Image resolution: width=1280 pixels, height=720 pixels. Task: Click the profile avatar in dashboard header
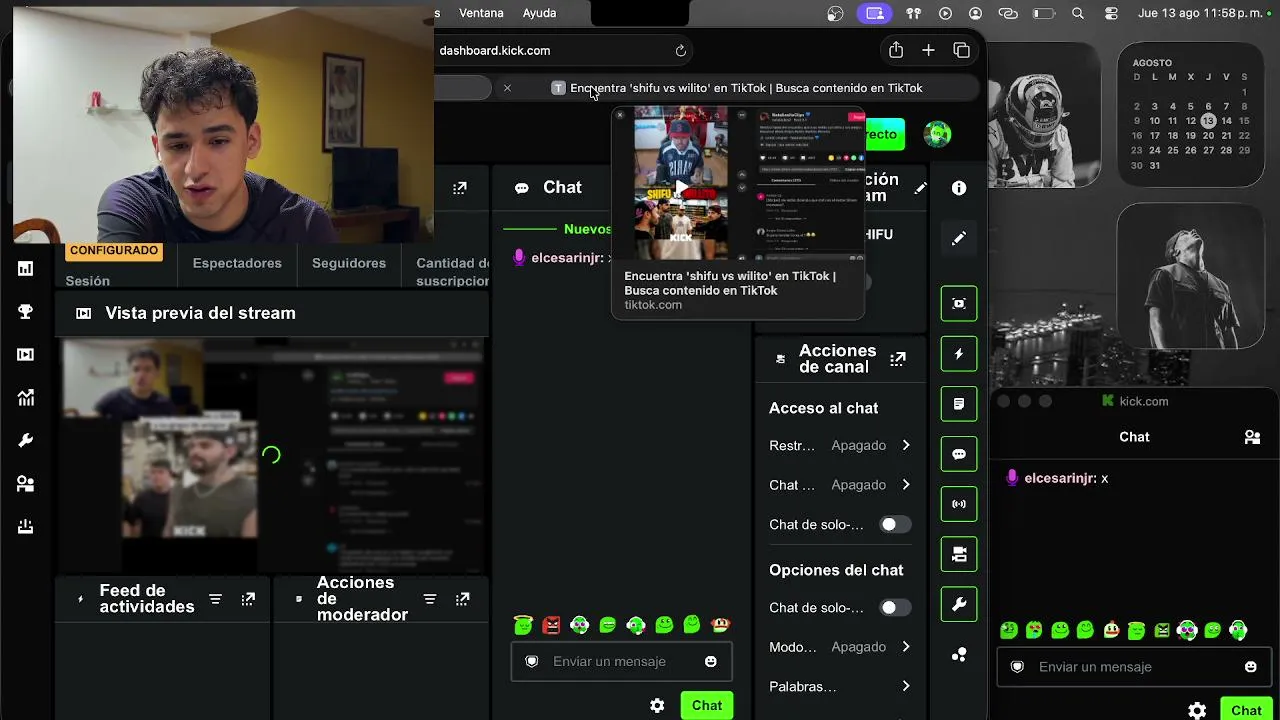pyautogui.click(x=937, y=134)
